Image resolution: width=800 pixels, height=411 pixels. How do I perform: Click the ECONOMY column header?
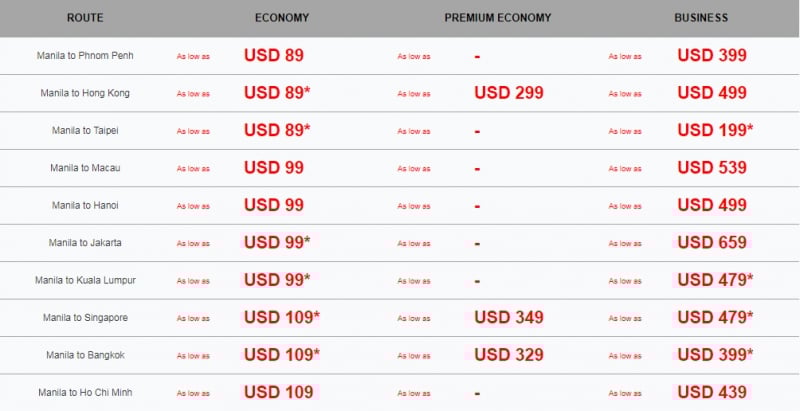(282, 18)
